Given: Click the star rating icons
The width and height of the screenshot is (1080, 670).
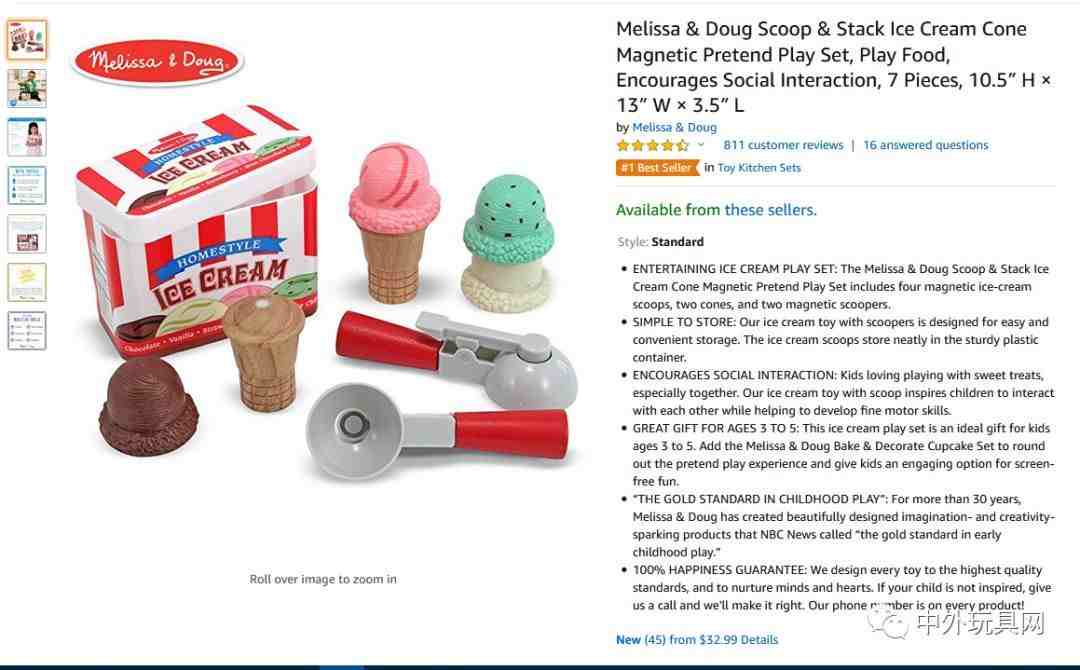Looking at the screenshot, I should pos(652,145).
